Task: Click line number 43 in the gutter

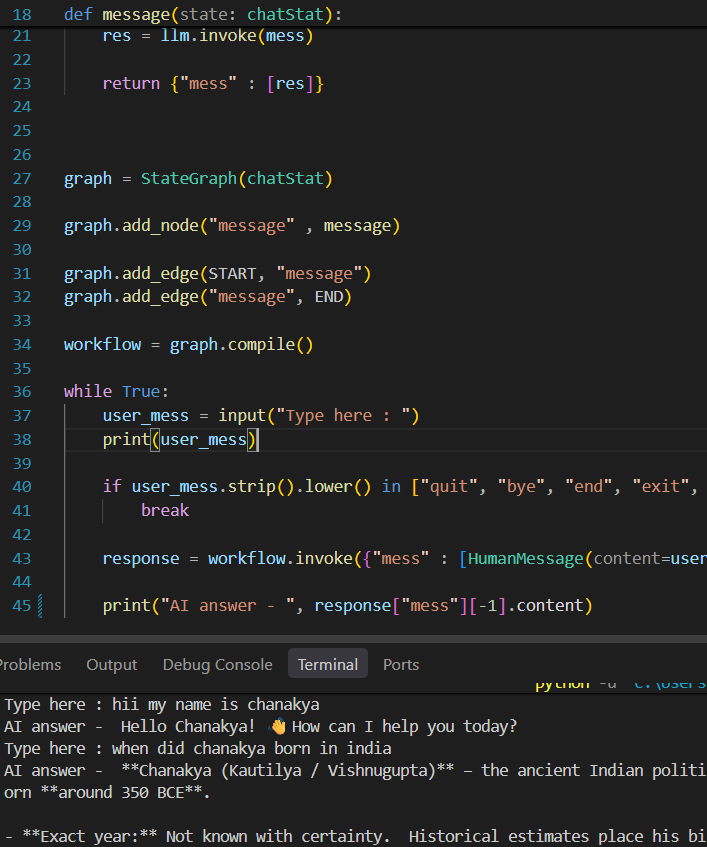Action: [22, 559]
